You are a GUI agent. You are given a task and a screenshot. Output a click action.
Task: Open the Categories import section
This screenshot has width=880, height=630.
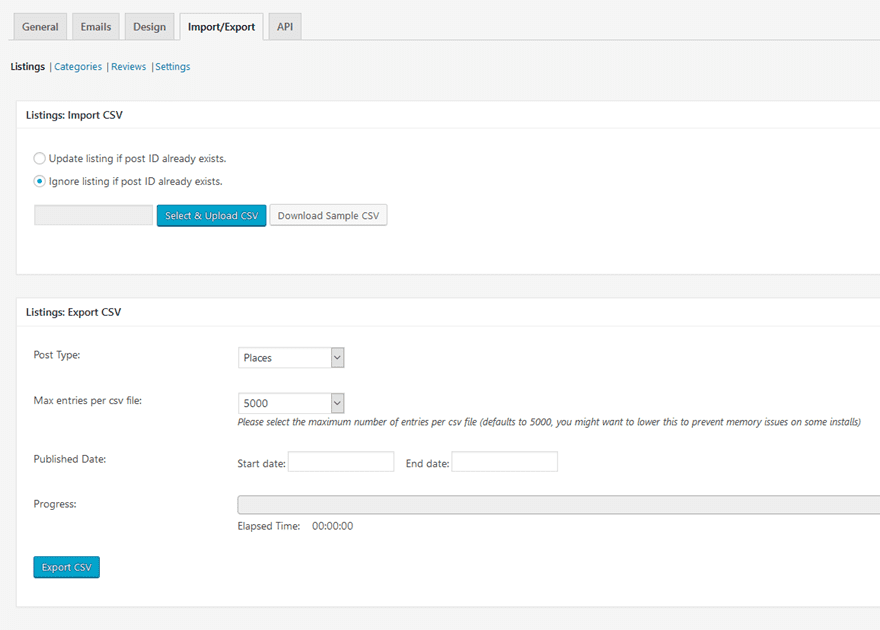pyautogui.click(x=77, y=66)
